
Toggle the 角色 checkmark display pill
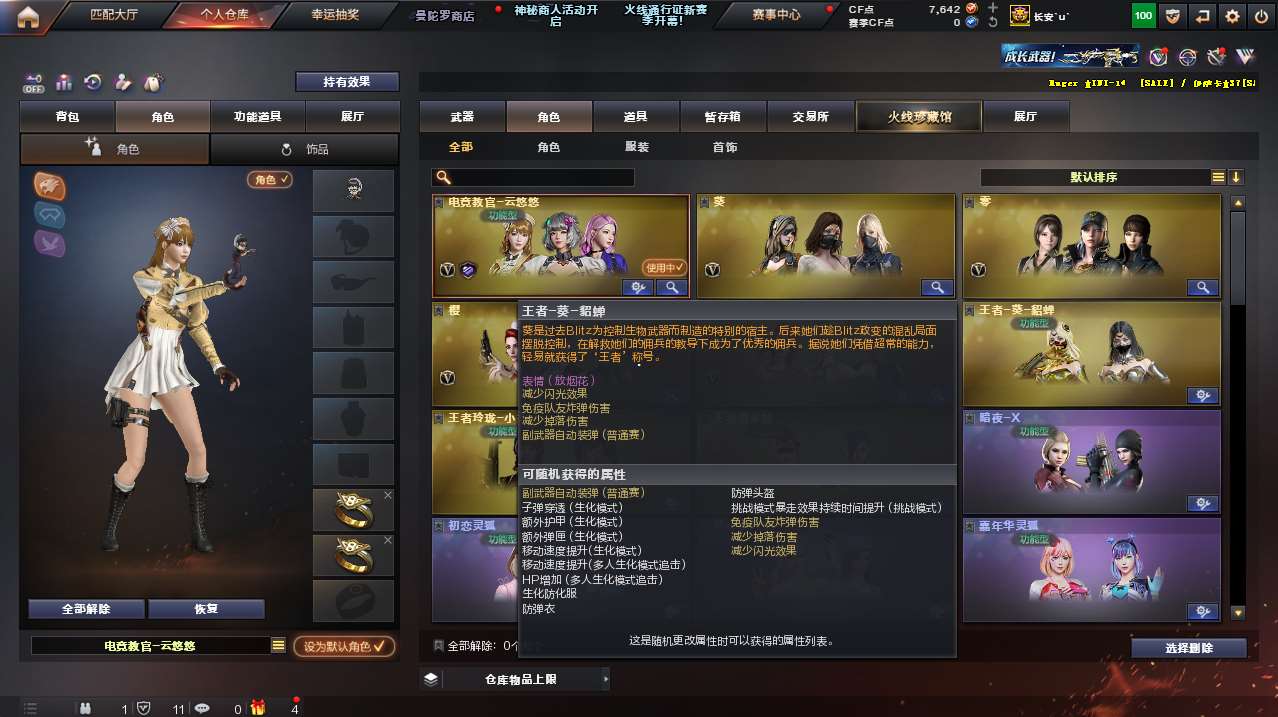(270, 179)
